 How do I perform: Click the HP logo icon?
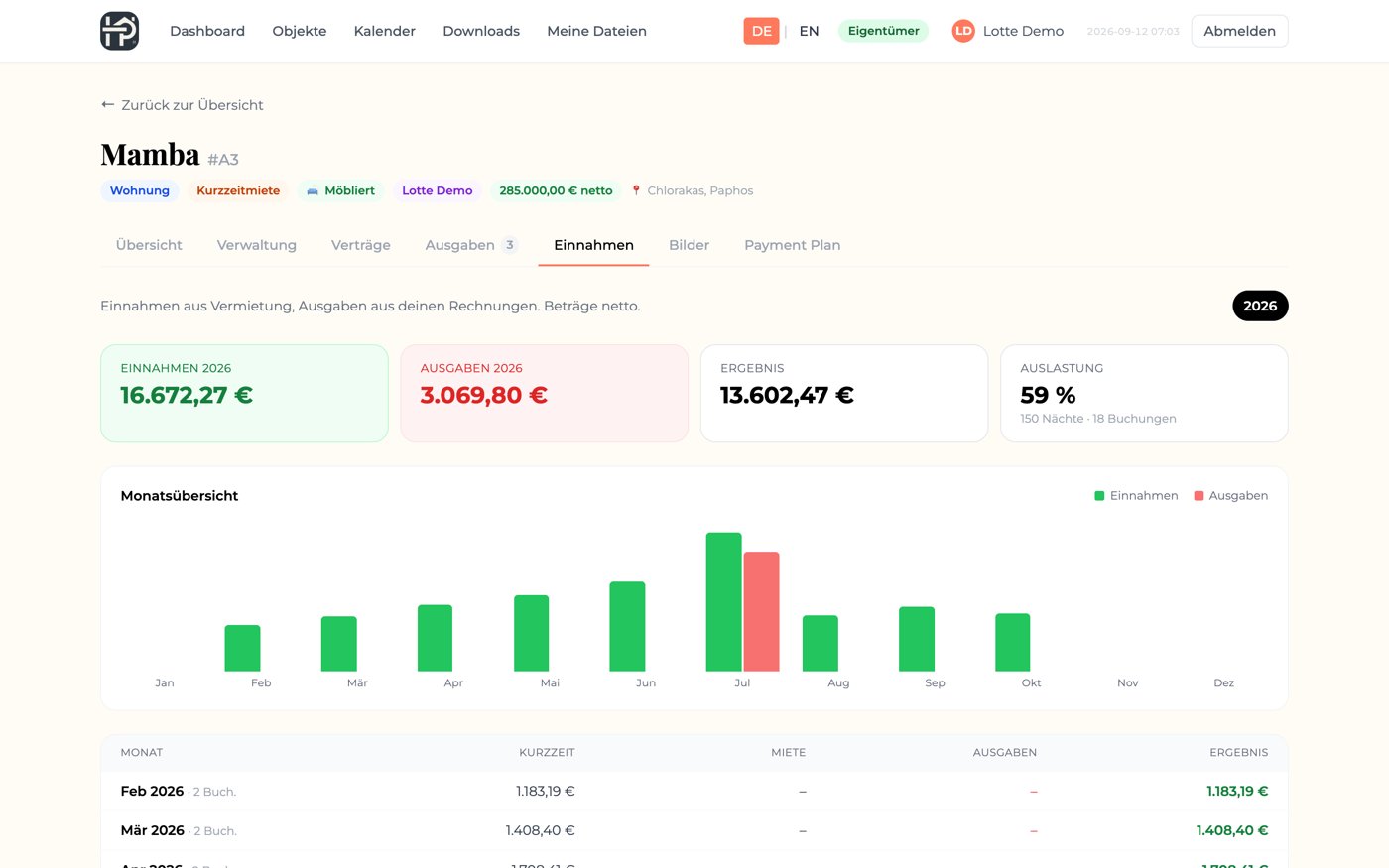point(119,31)
